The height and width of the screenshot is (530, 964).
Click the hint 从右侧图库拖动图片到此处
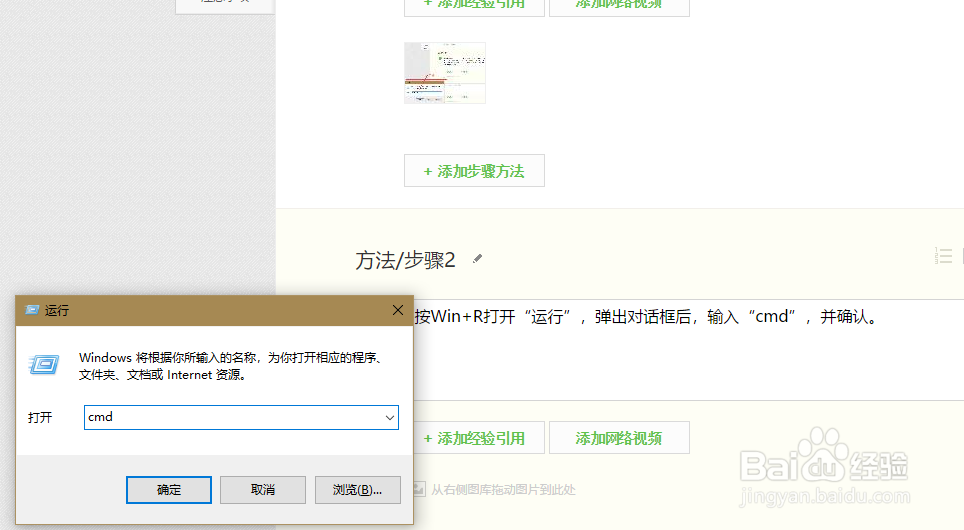[503, 490]
